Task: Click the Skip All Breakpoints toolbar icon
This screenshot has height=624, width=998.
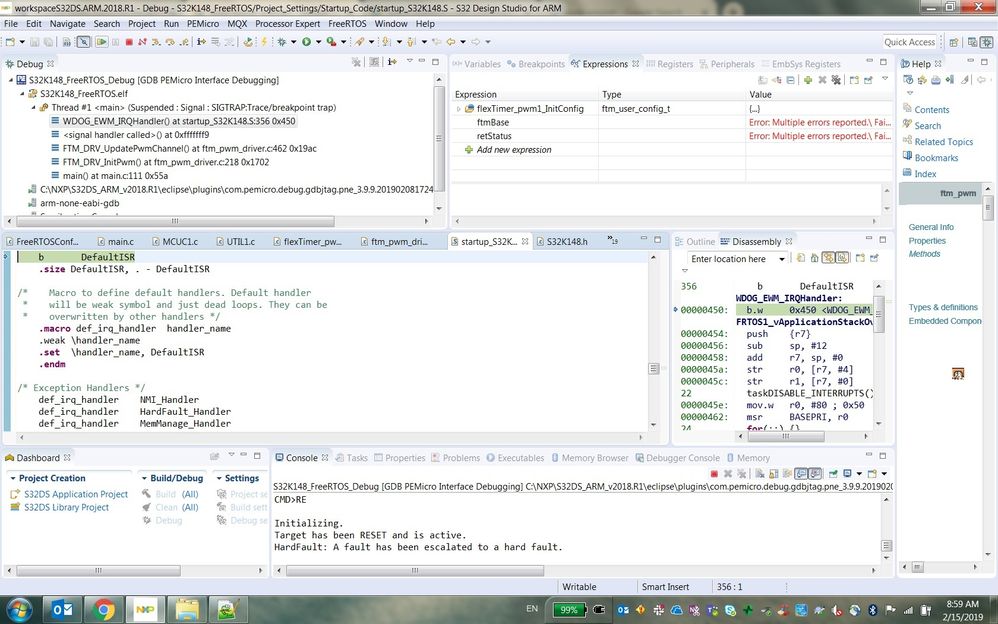Action: click(x=83, y=42)
